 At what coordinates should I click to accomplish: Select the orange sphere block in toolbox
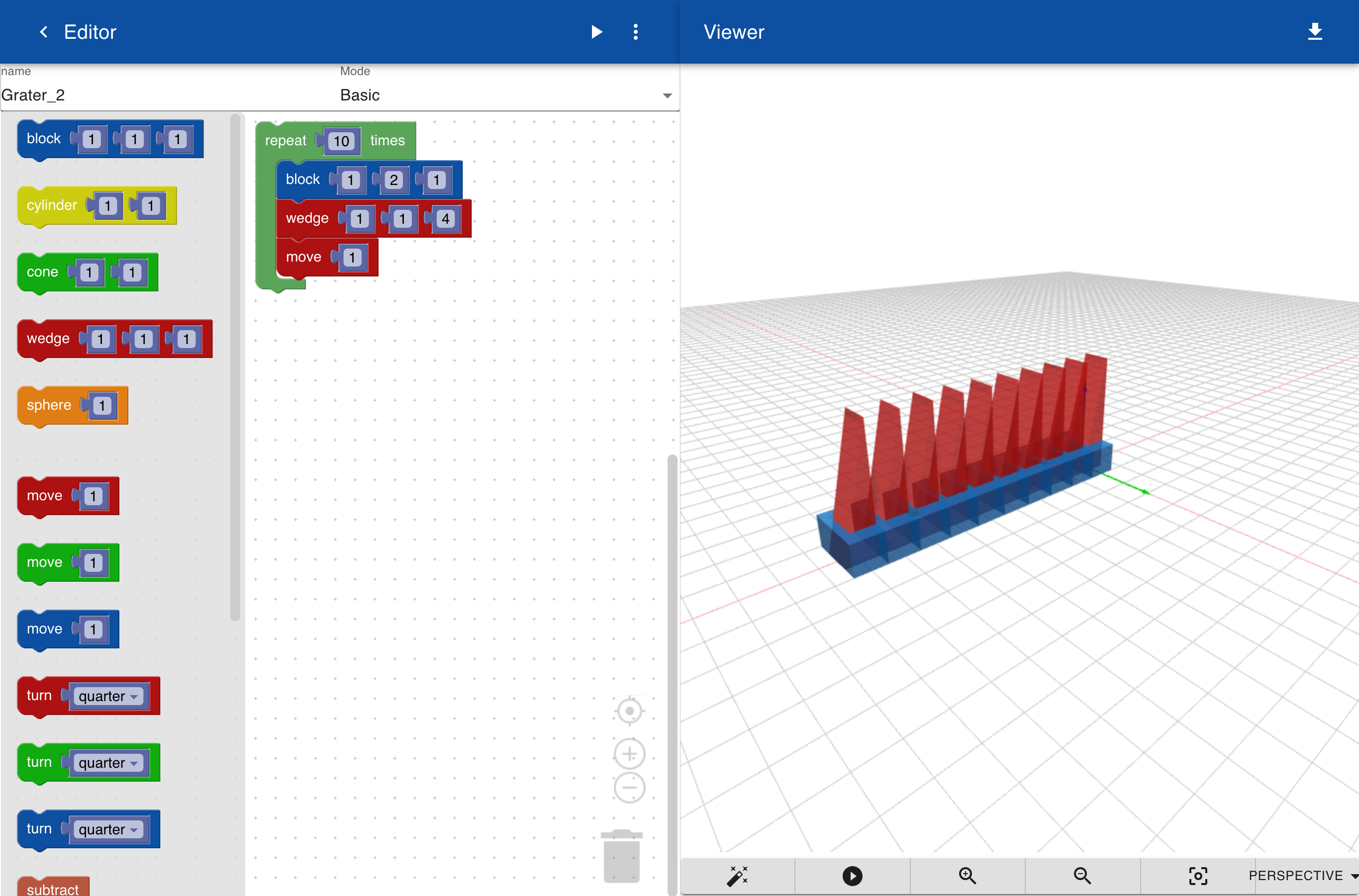click(x=49, y=405)
